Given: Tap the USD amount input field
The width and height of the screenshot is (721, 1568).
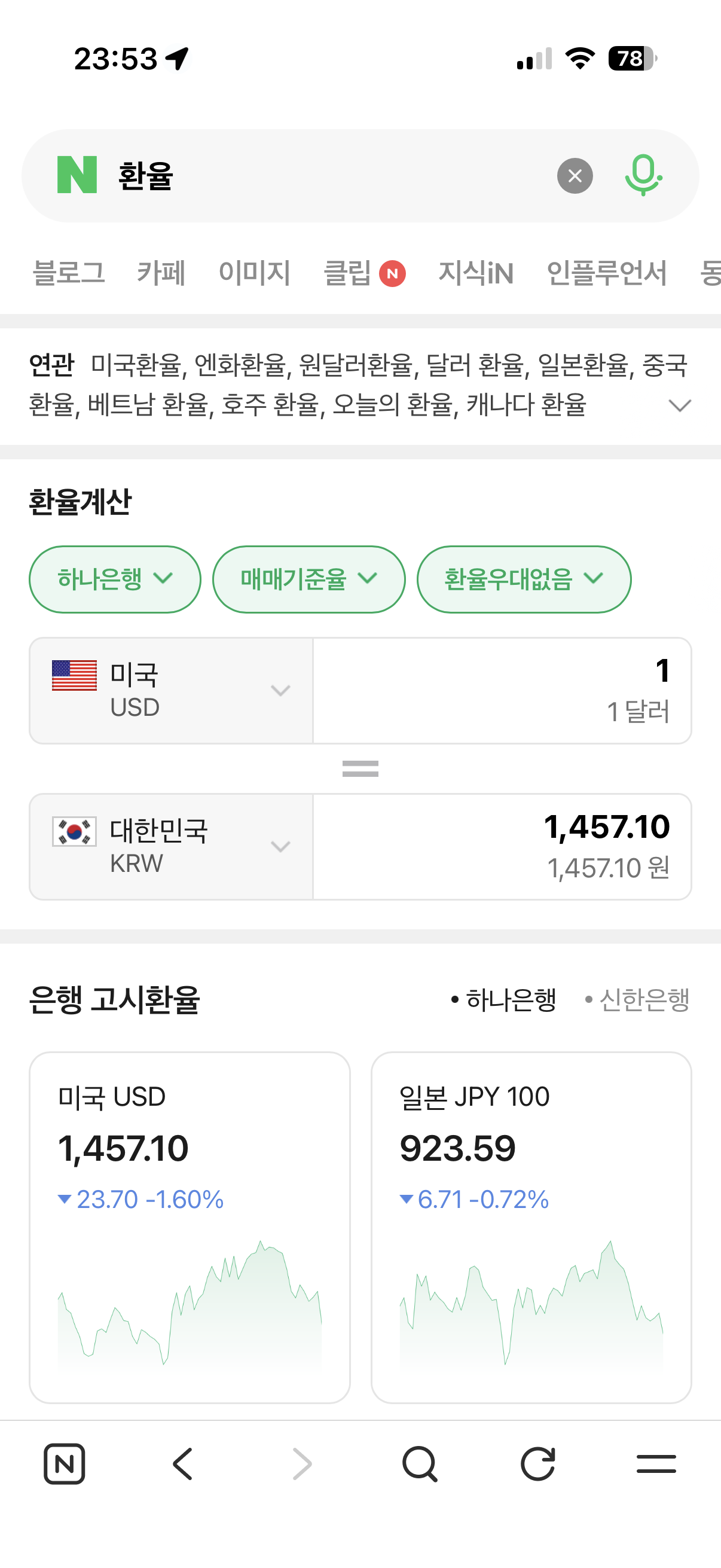Looking at the screenshot, I should click(502, 690).
